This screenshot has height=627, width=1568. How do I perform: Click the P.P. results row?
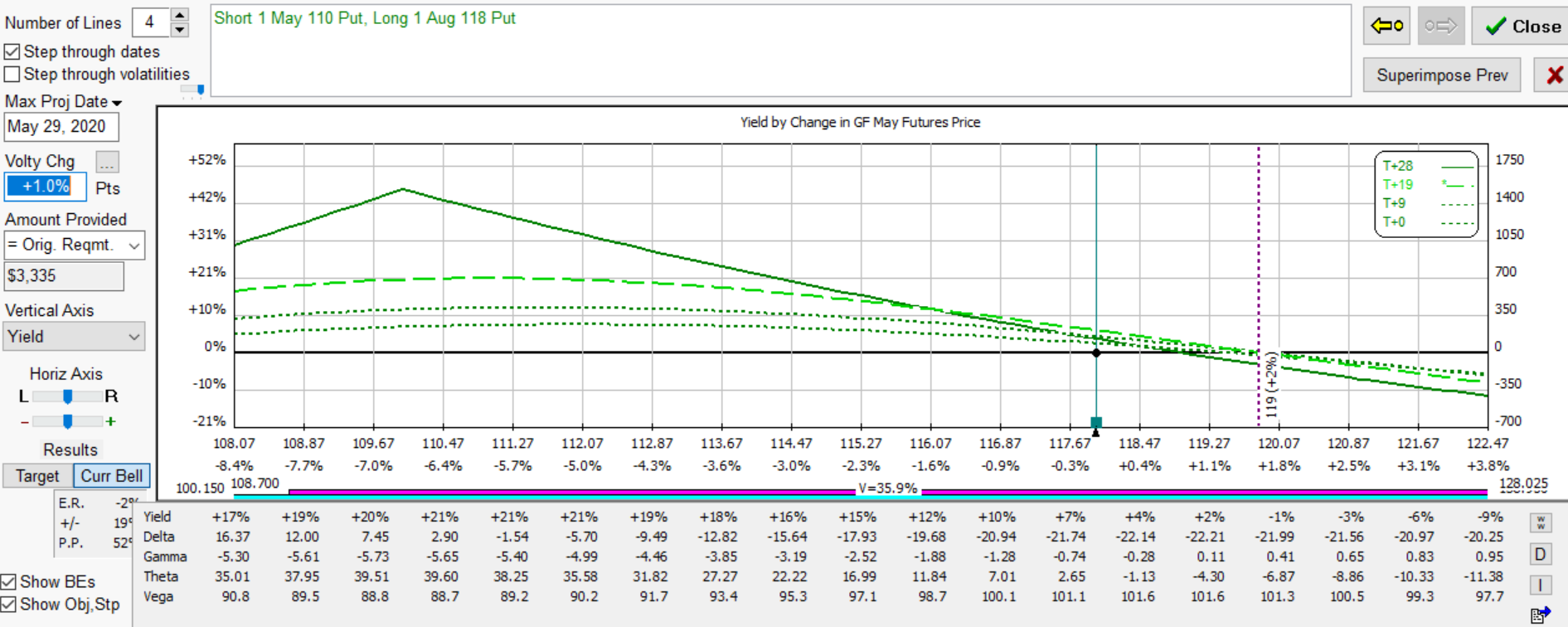click(x=97, y=543)
